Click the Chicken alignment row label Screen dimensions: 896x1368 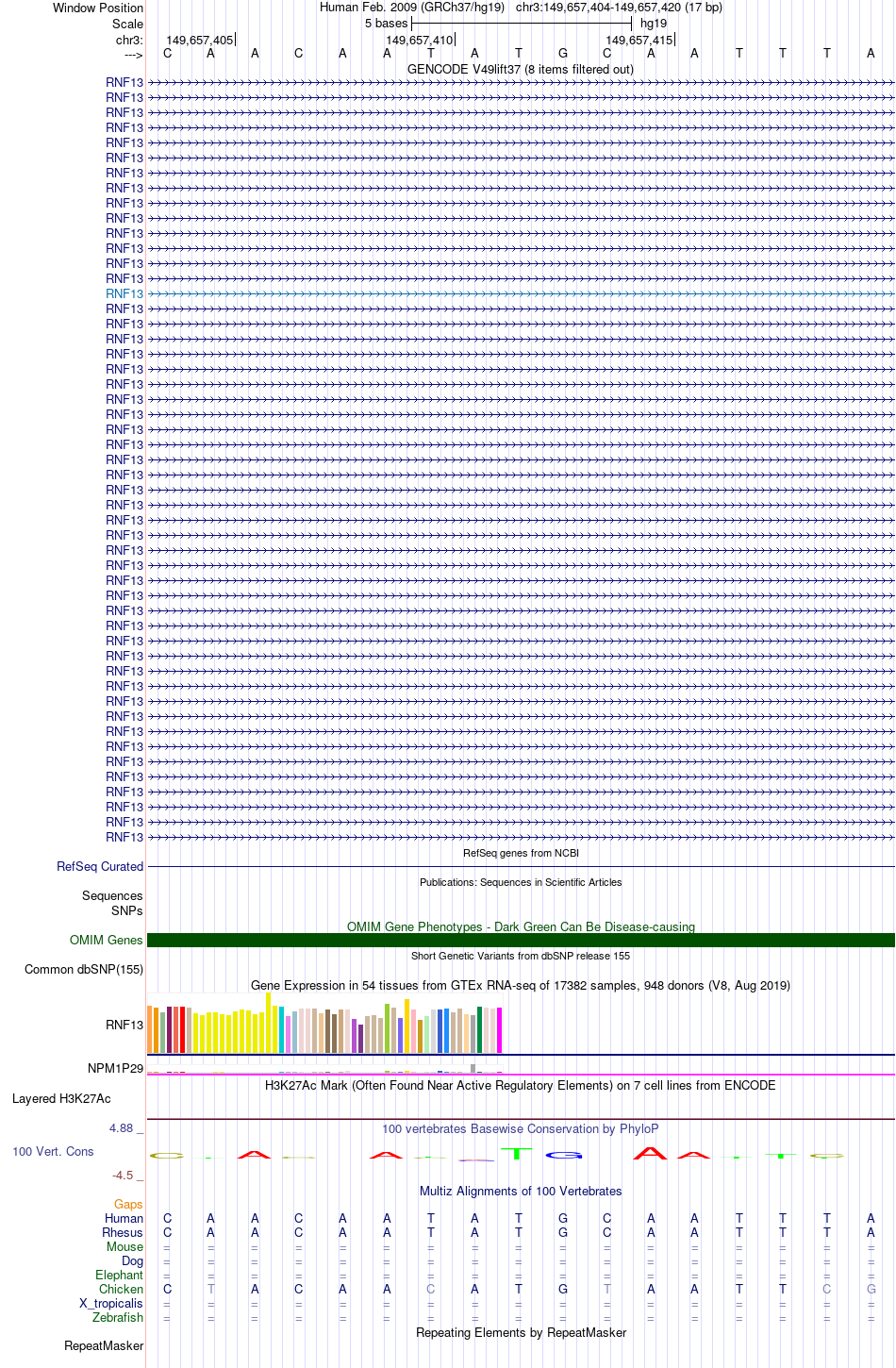click(x=121, y=1289)
